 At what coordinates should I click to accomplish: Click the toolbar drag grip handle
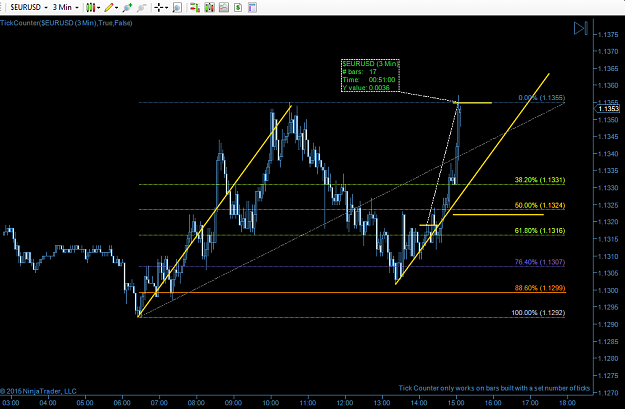tap(2, 7)
